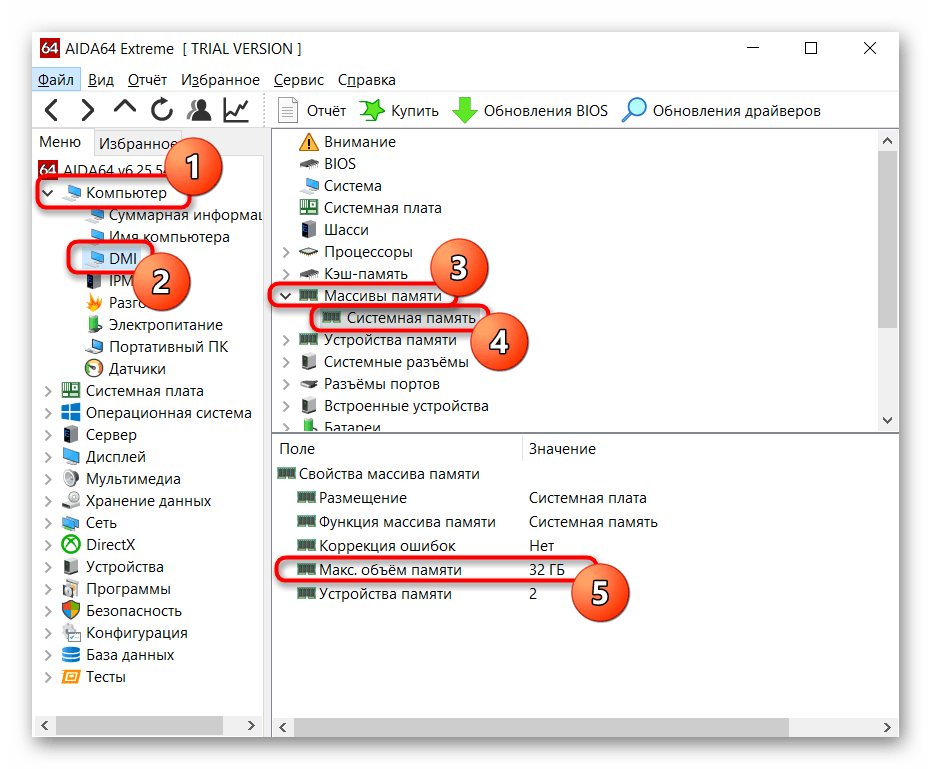The image size is (931, 769).
Task: Select Электропитание in the left tree
Action: point(154,325)
